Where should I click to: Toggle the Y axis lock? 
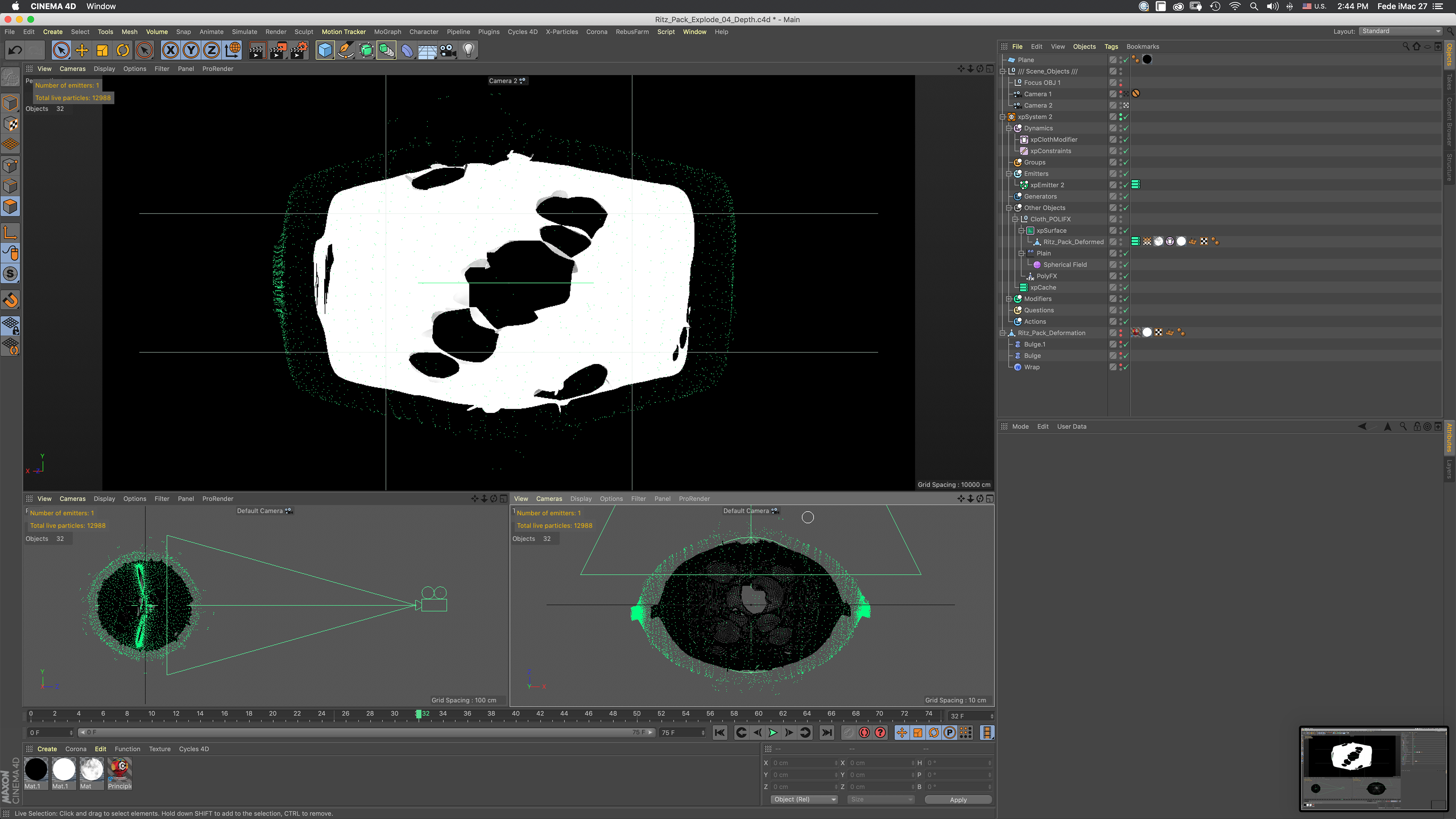191,50
